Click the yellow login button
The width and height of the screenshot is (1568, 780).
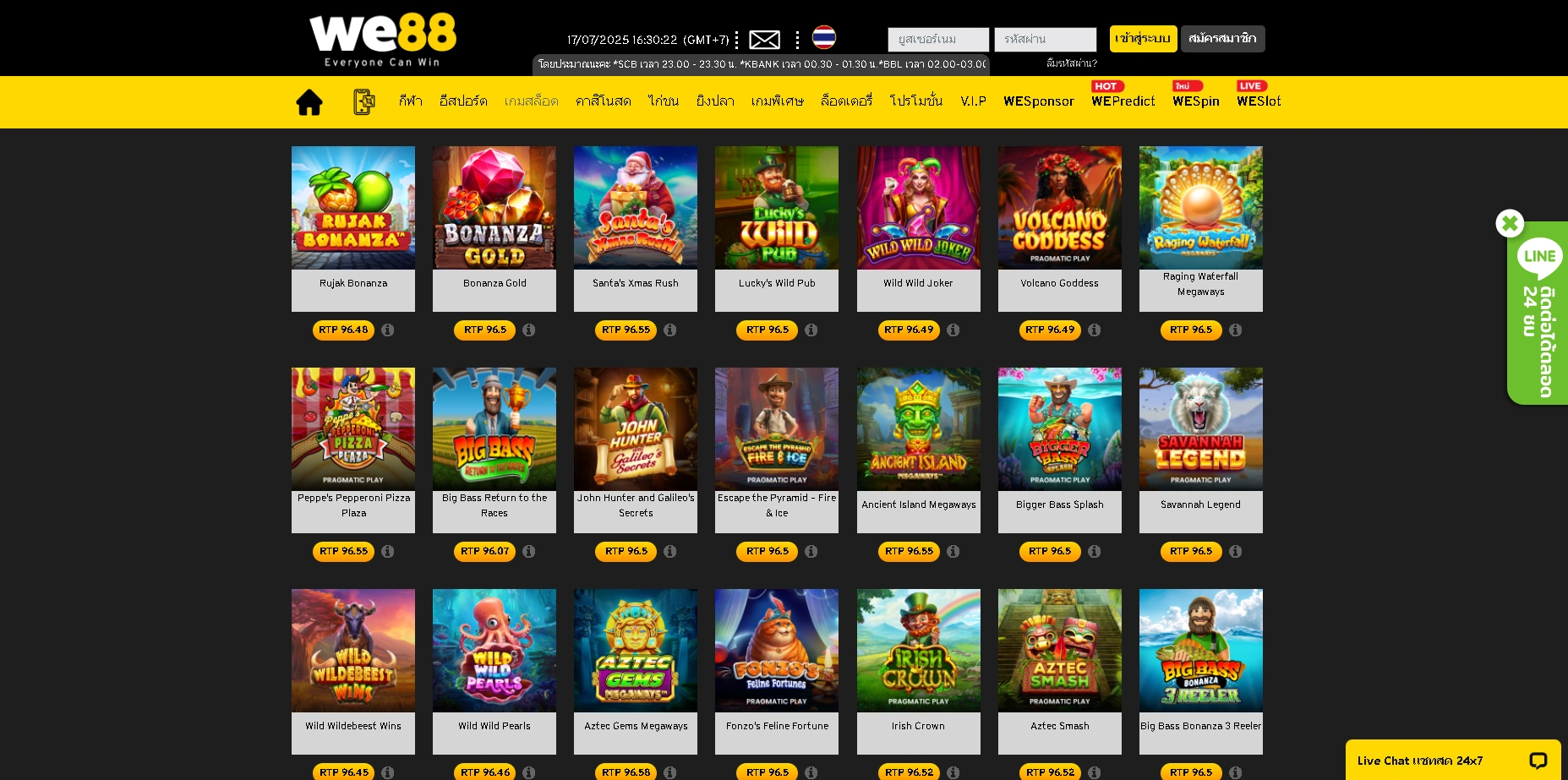pos(1143,39)
